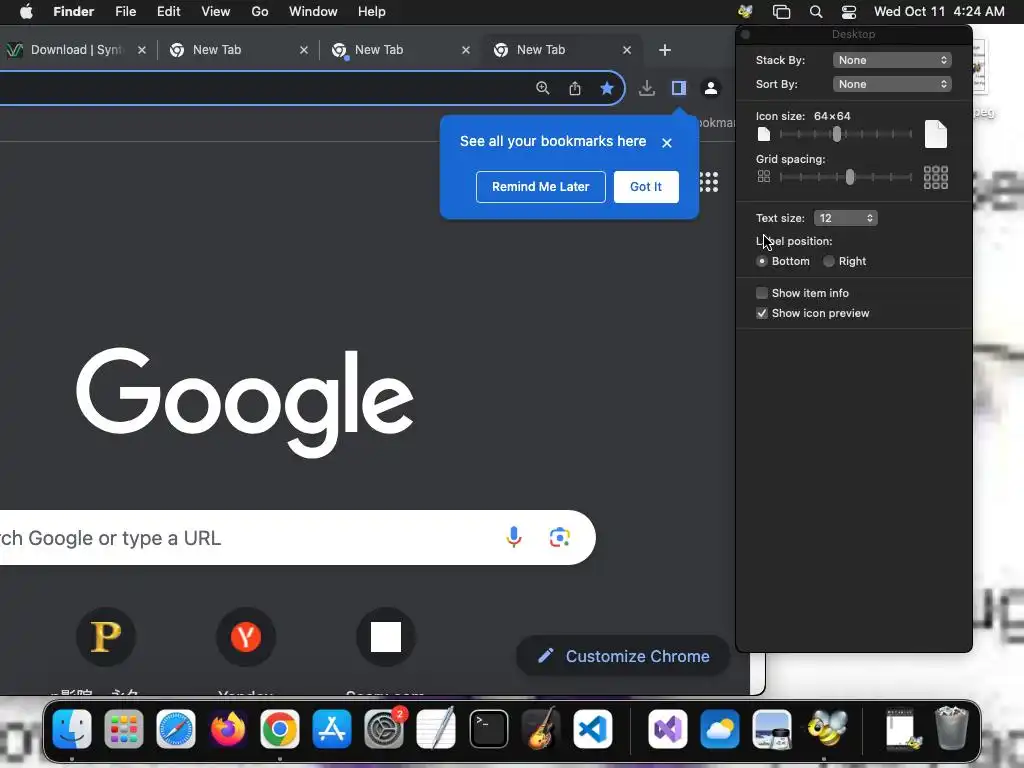Open the Finder application menu

pyautogui.click(x=73, y=12)
